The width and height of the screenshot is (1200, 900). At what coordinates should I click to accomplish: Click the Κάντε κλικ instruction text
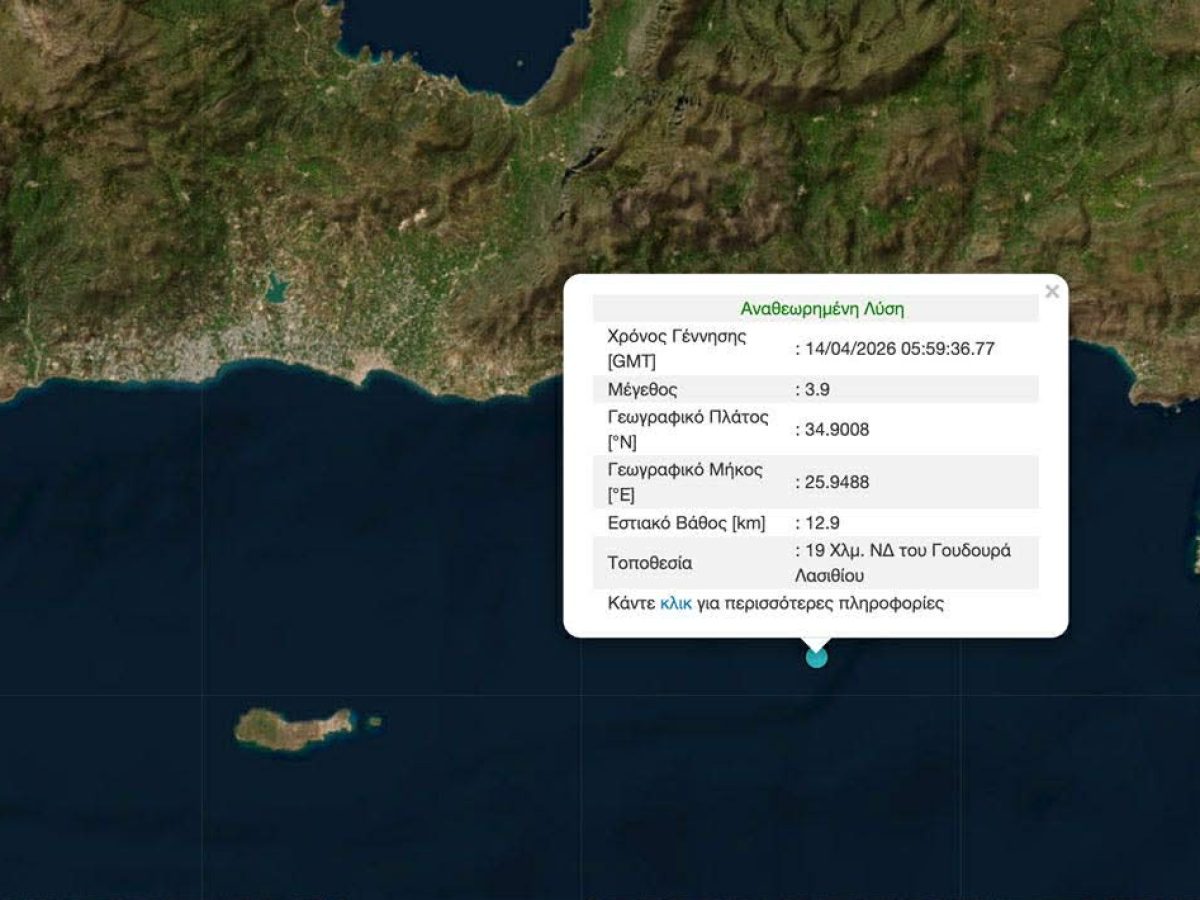coord(636,604)
